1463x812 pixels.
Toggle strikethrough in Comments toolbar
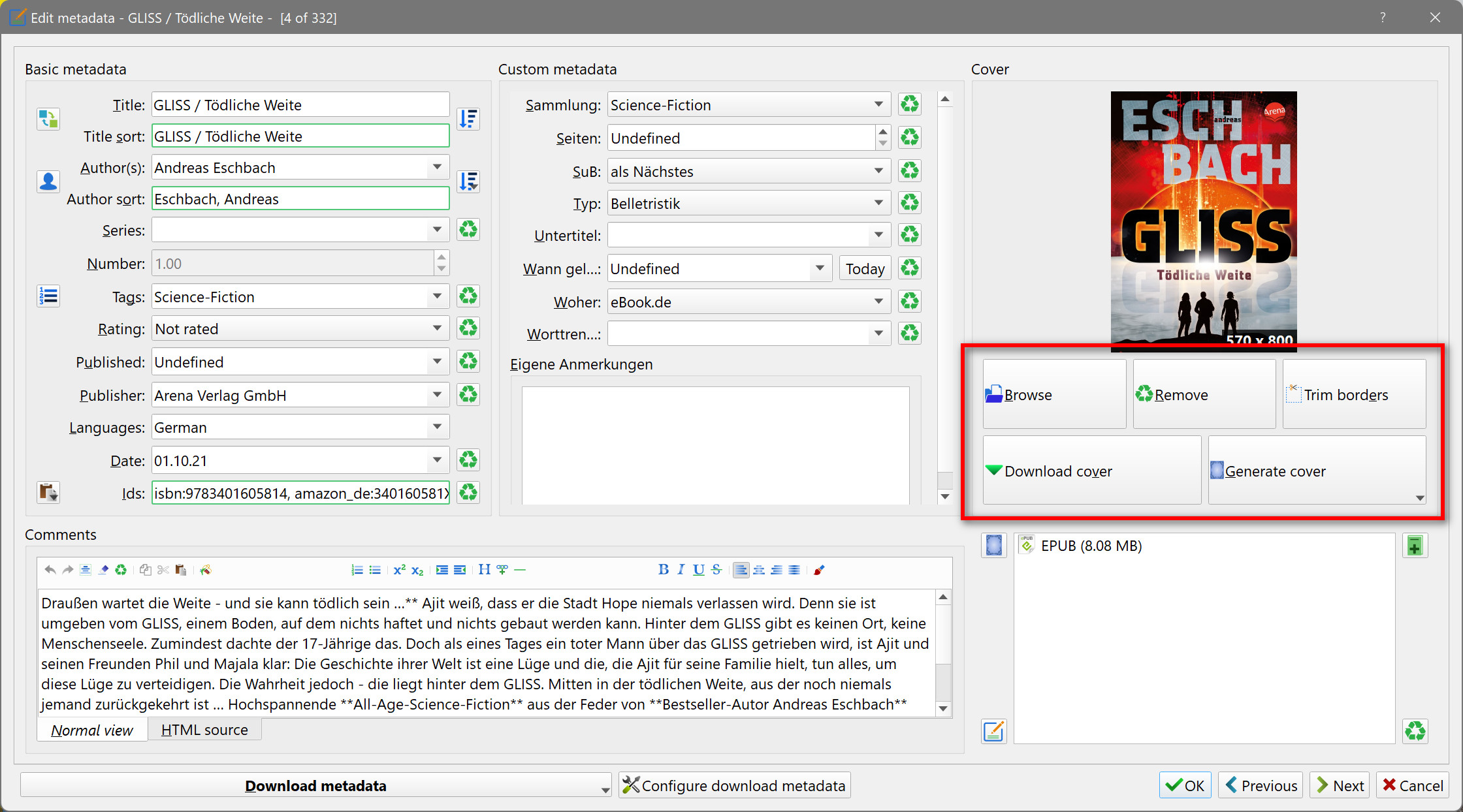(716, 570)
